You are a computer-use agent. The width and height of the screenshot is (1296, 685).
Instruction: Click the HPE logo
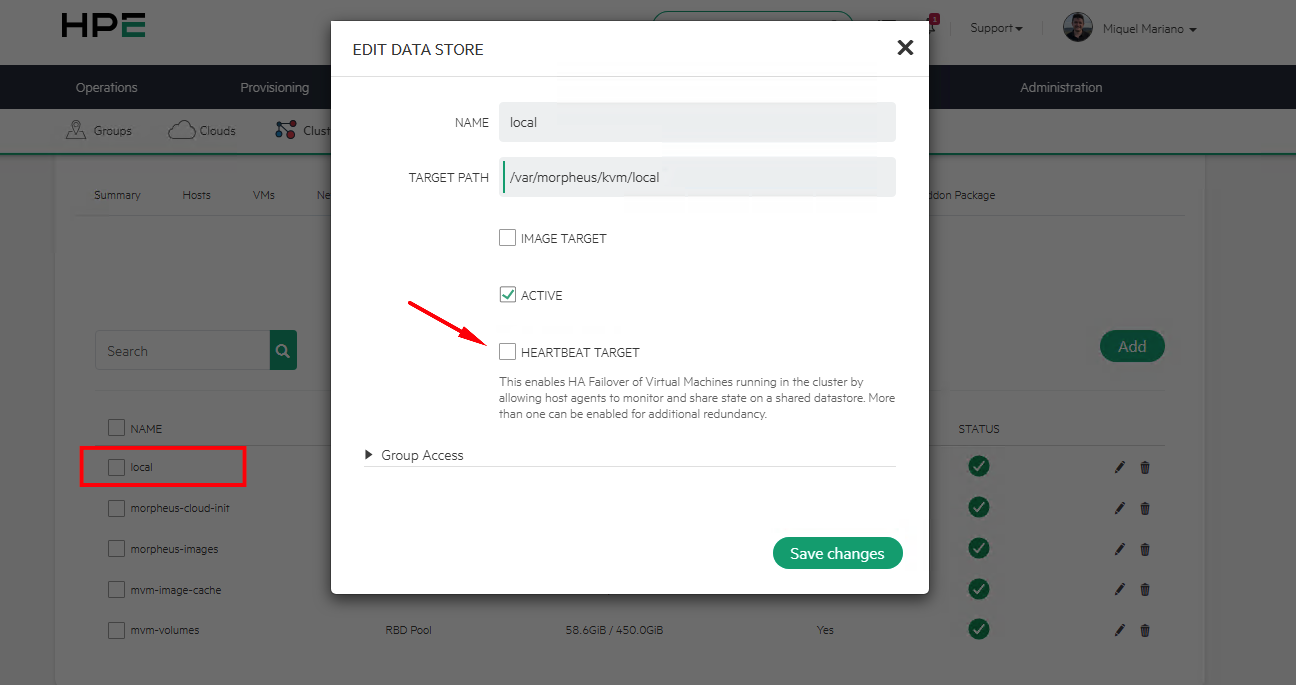pos(103,26)
